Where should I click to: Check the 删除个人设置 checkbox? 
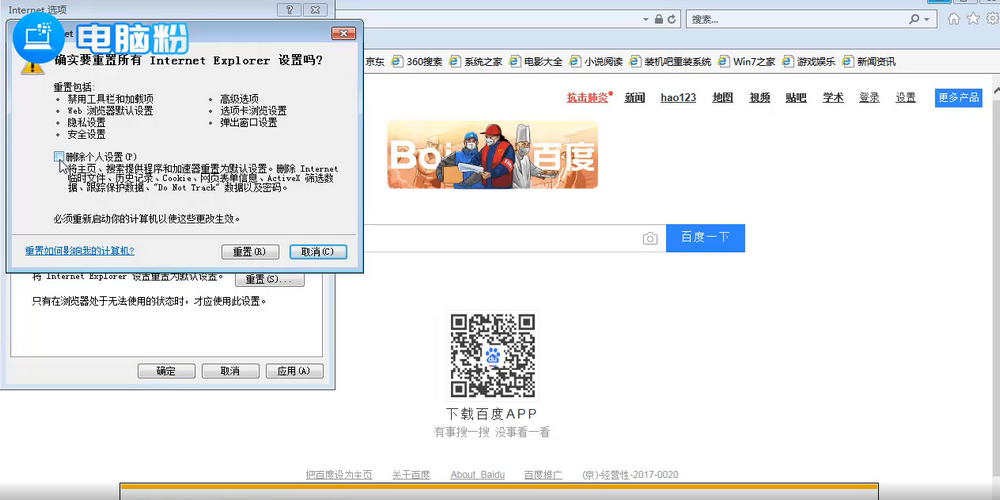59,156
